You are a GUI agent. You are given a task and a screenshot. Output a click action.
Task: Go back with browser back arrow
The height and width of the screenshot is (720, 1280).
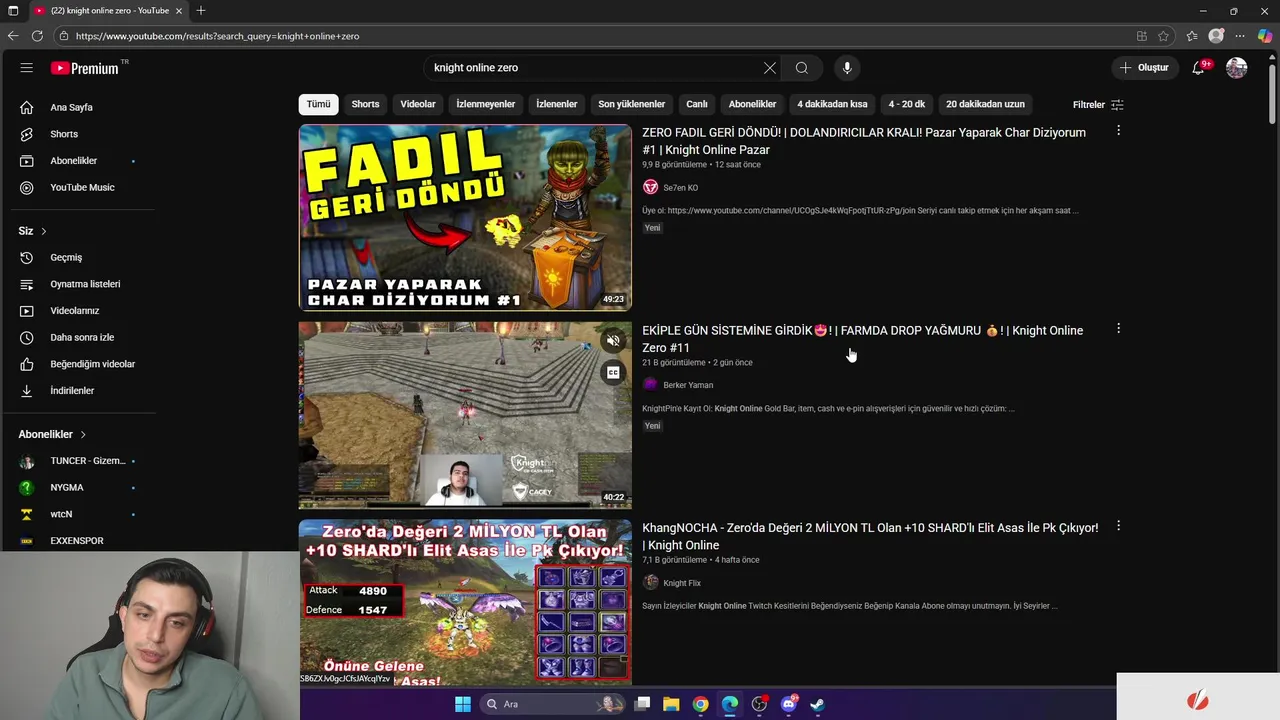[x=12, y=36]
